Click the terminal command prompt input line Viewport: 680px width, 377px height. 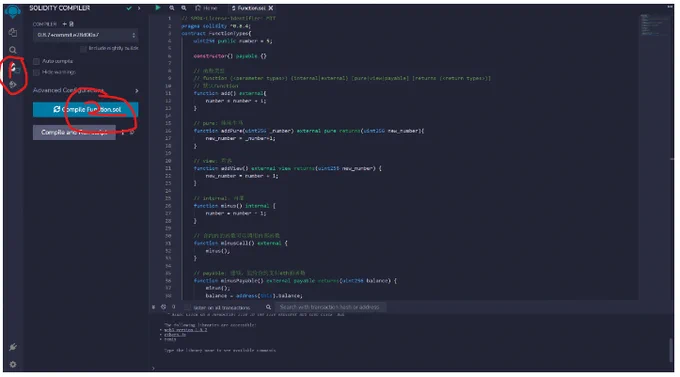click(410, 368)
